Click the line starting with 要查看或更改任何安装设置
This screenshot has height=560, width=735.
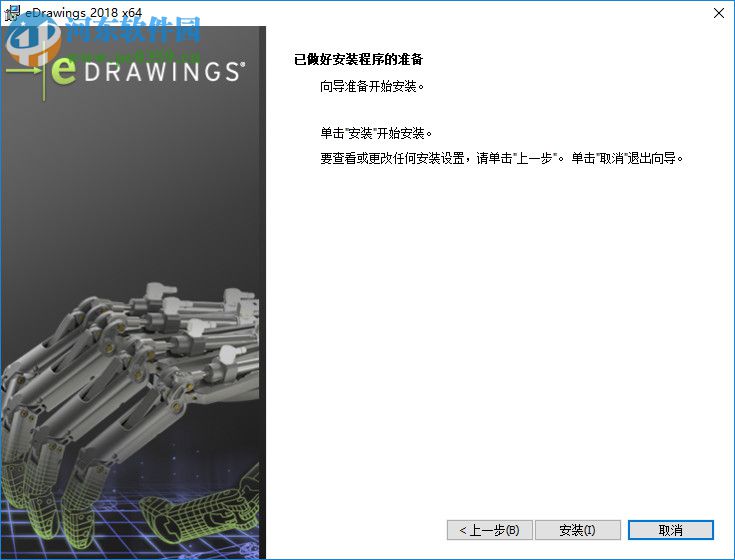click(x=502, y=158)
